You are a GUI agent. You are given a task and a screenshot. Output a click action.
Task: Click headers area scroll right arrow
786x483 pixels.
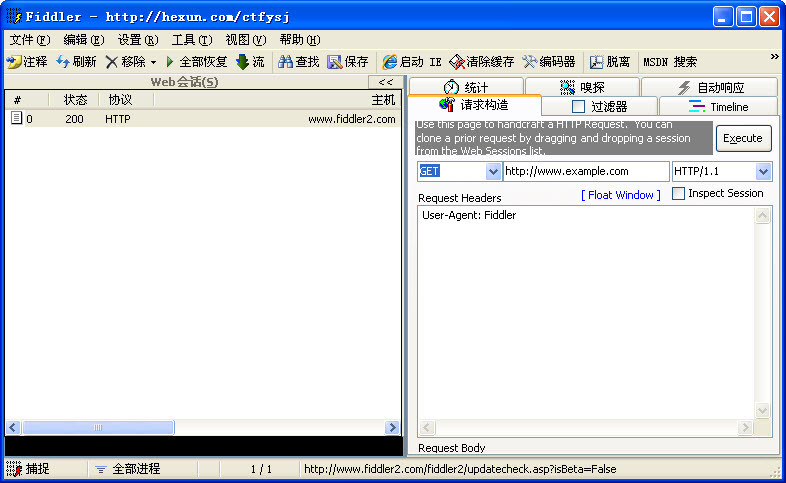(x=745, y=427)
